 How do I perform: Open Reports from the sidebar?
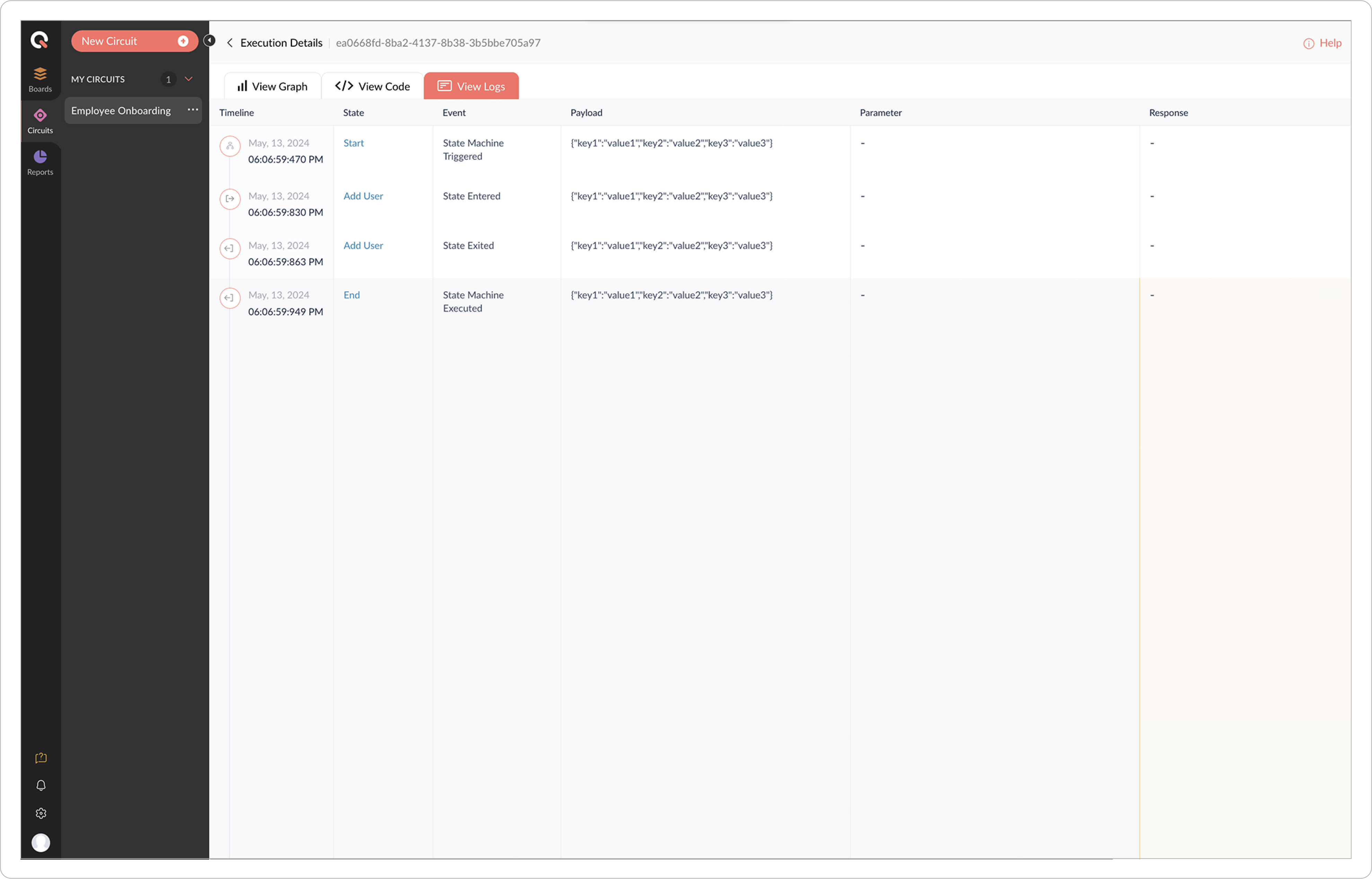[x=40, y=163]
